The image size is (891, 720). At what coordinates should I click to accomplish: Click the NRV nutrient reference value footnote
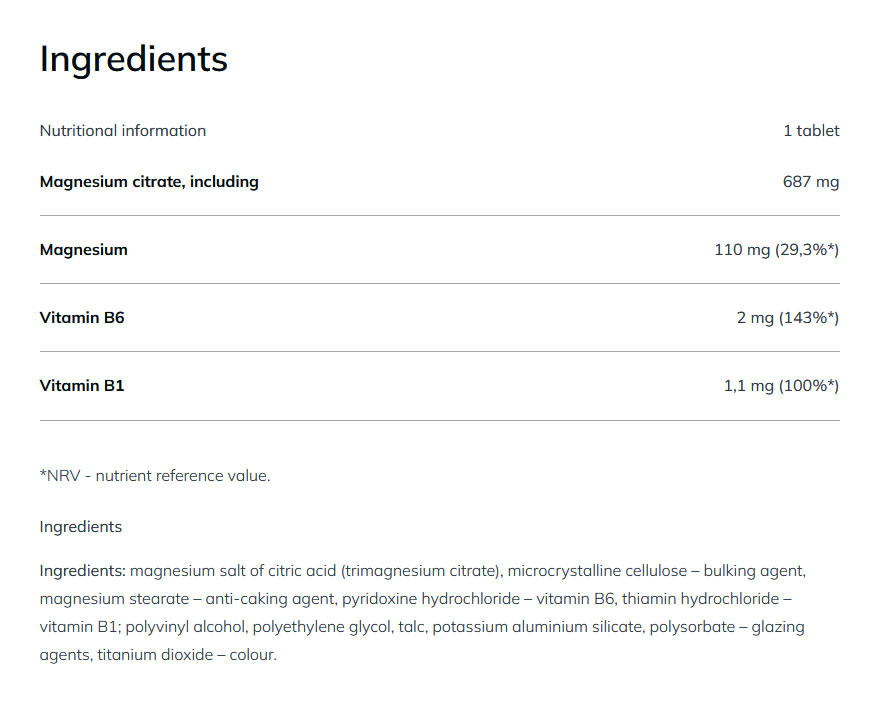[155, 476]
